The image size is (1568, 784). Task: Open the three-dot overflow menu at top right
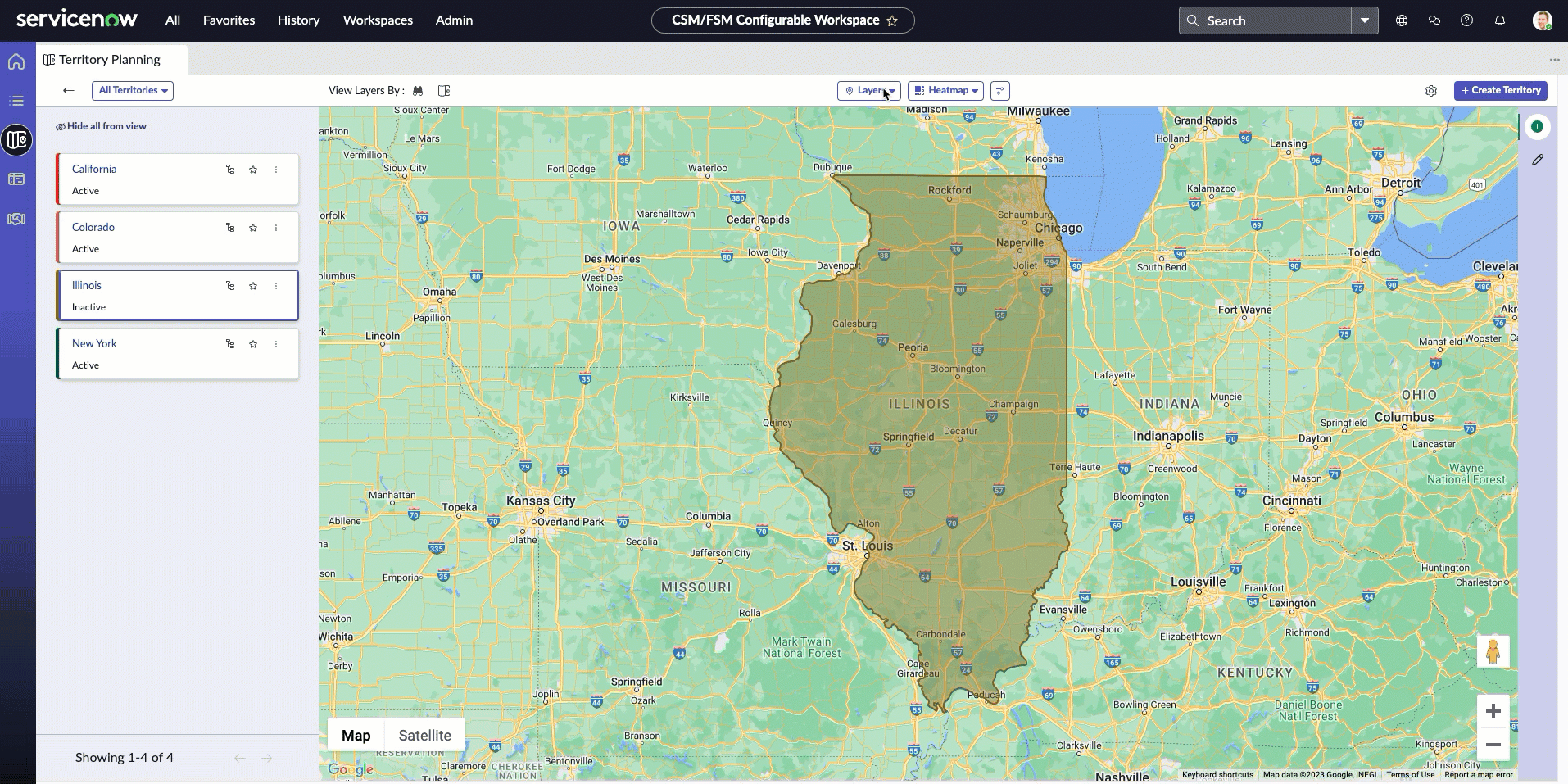(x=1554, y=60)
